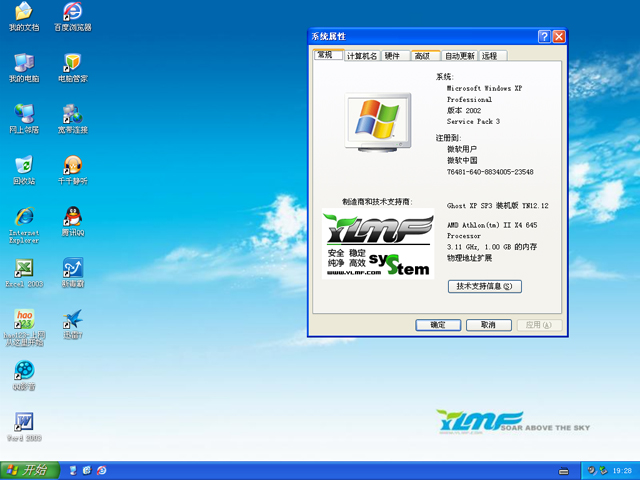Click the 取消 button
Screen dimensions: 640x480
[489, 325]
